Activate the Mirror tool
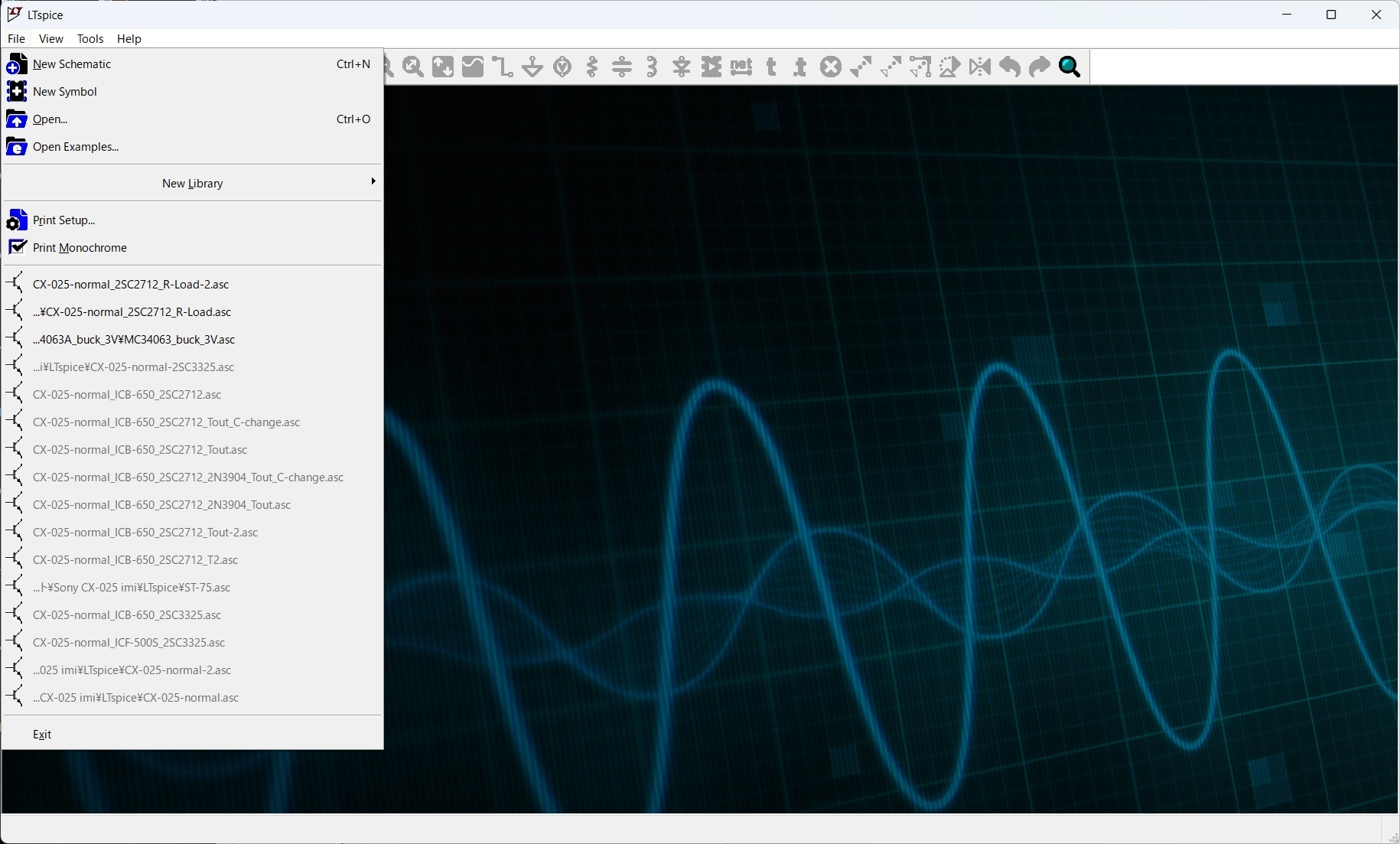This screenshot has height=844, width=1400. point(979,67)
